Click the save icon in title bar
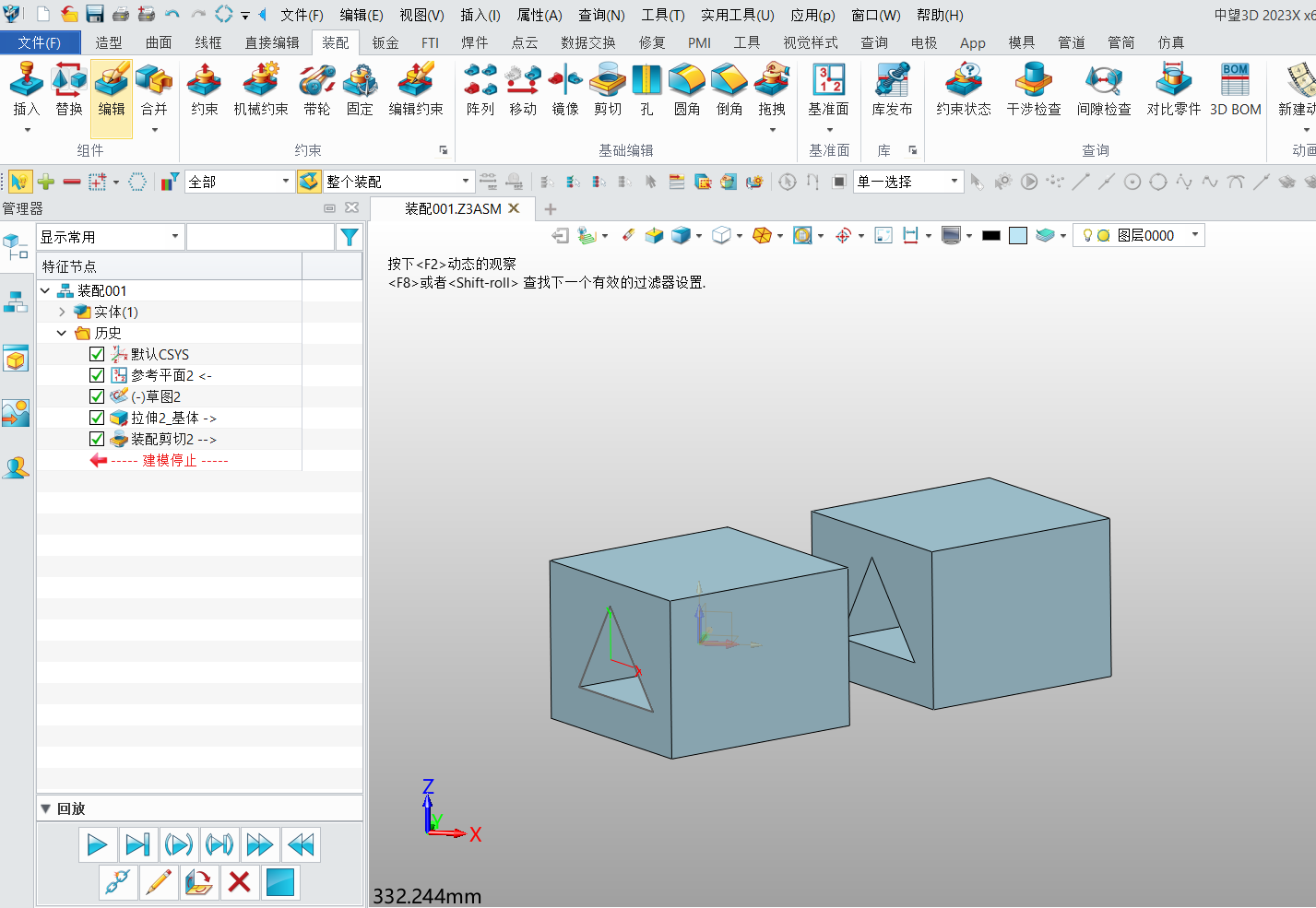 (94, 15)
